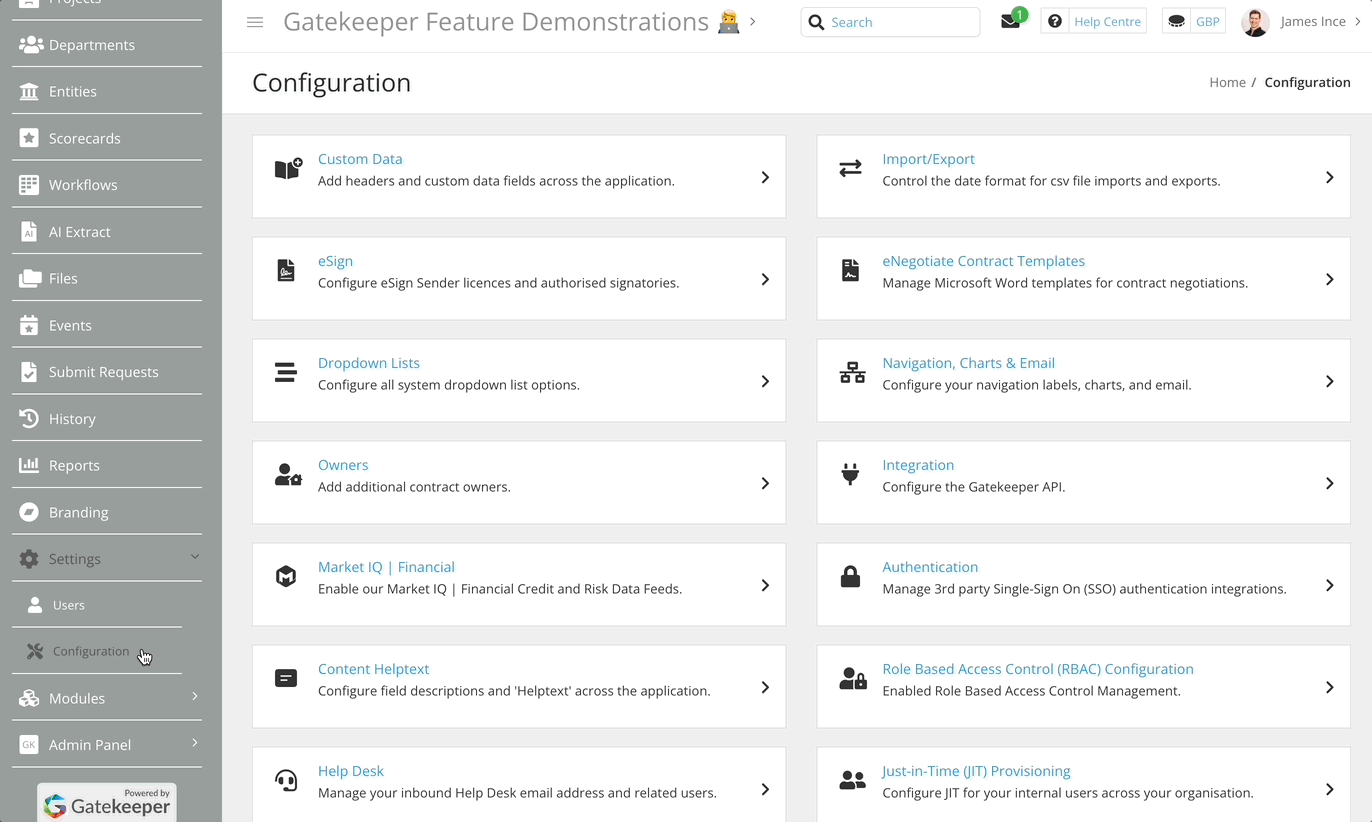Click the Content Helptext message icon

click(286, 678)
